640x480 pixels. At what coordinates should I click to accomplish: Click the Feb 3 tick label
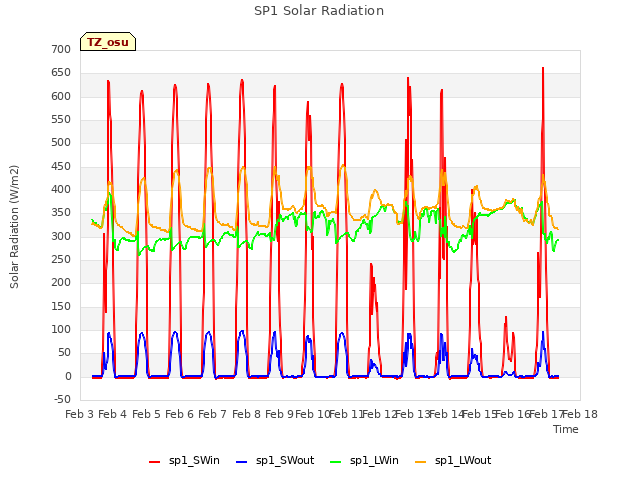[x=80, y=414]
